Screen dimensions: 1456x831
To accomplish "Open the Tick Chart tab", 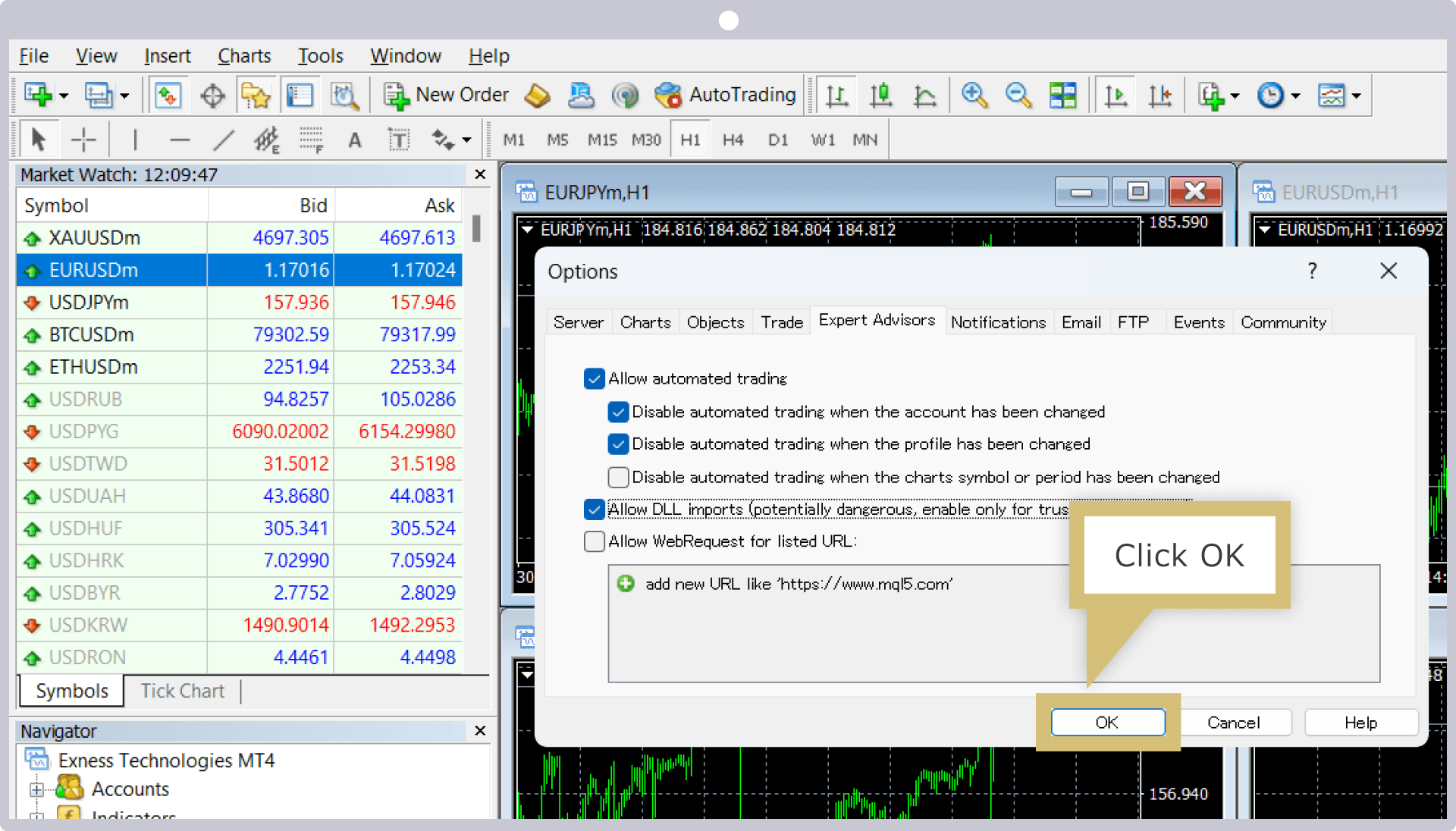I will click(x=183, y=691).
